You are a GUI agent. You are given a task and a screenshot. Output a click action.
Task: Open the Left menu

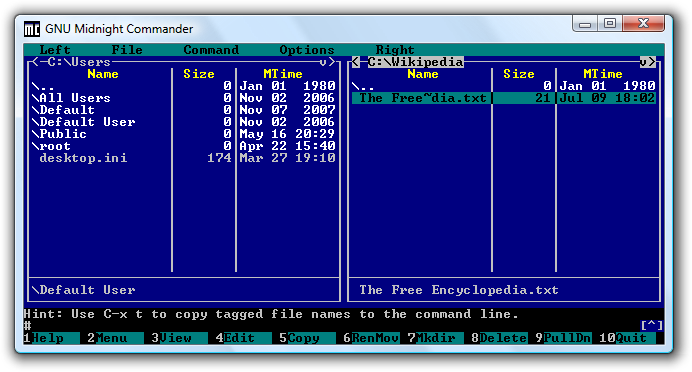point(55,50)
